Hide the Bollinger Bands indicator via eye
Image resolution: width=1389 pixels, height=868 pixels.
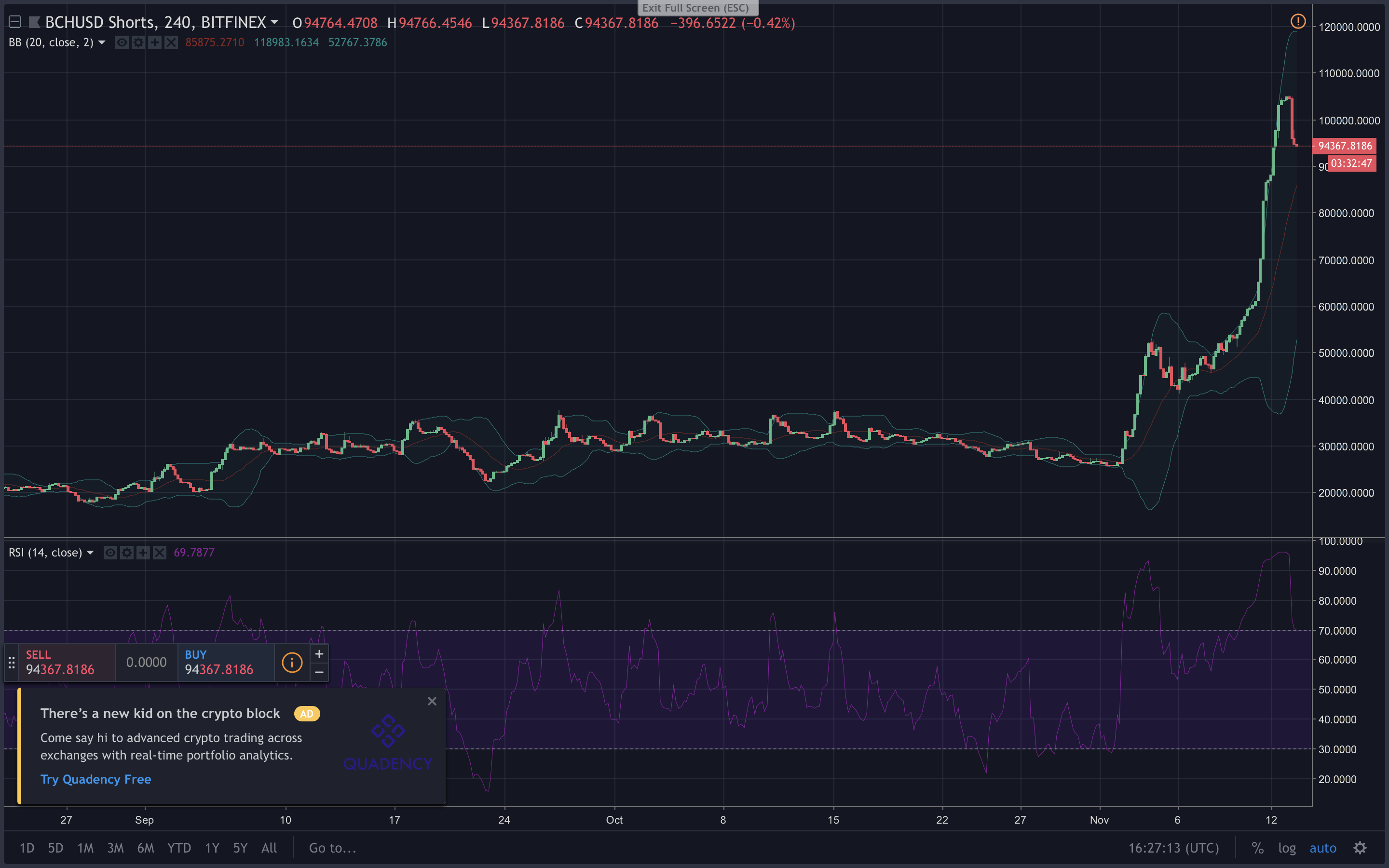click(x=122, y=42)
